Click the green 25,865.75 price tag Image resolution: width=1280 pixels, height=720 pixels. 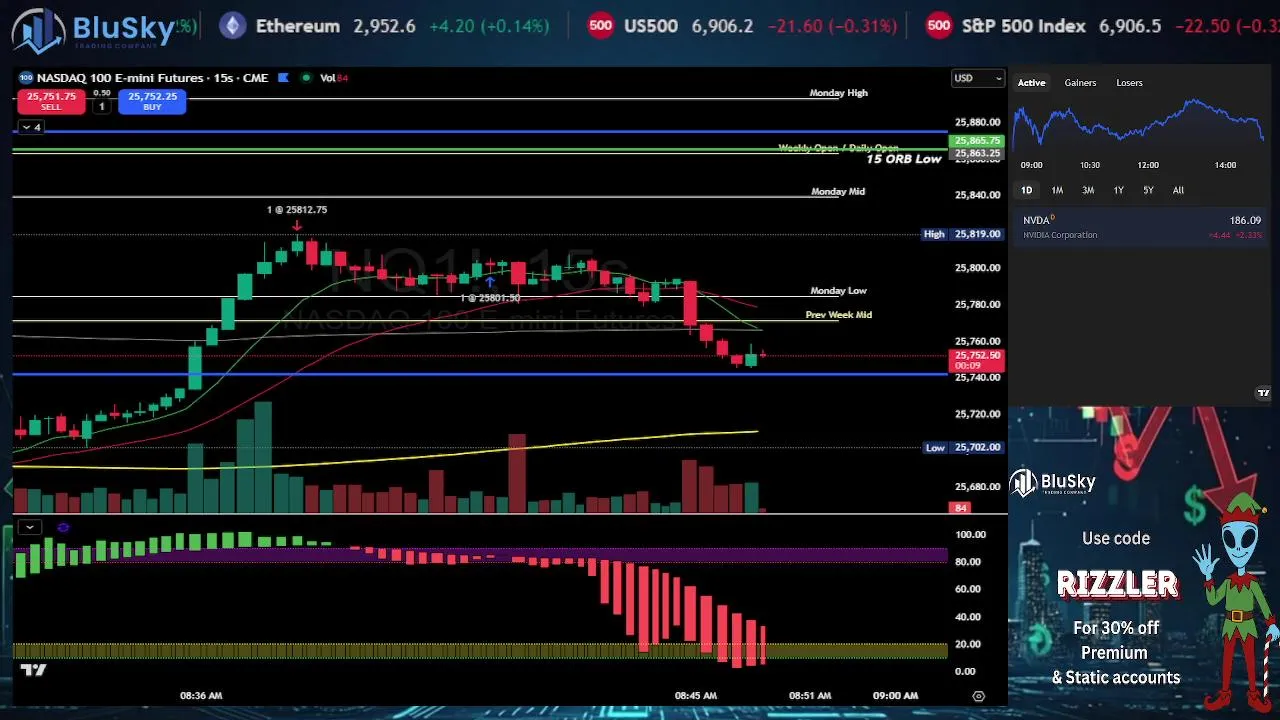(976, 141)
